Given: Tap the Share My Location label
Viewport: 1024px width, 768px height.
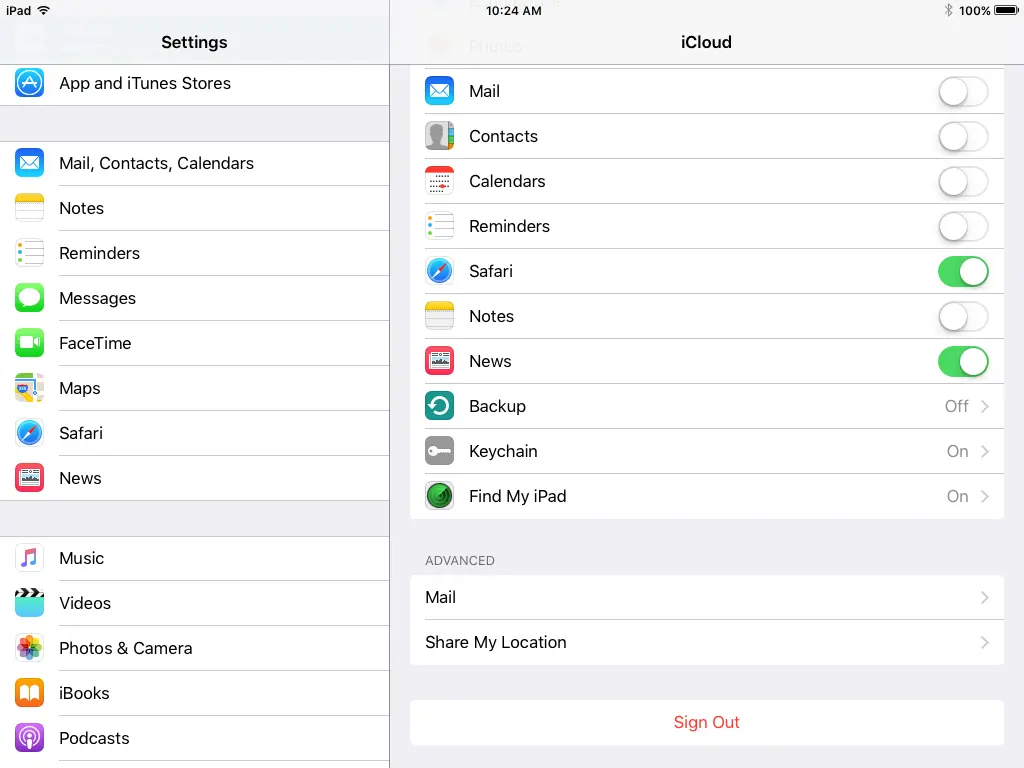Looking at the screenshot, I should 496,643.
